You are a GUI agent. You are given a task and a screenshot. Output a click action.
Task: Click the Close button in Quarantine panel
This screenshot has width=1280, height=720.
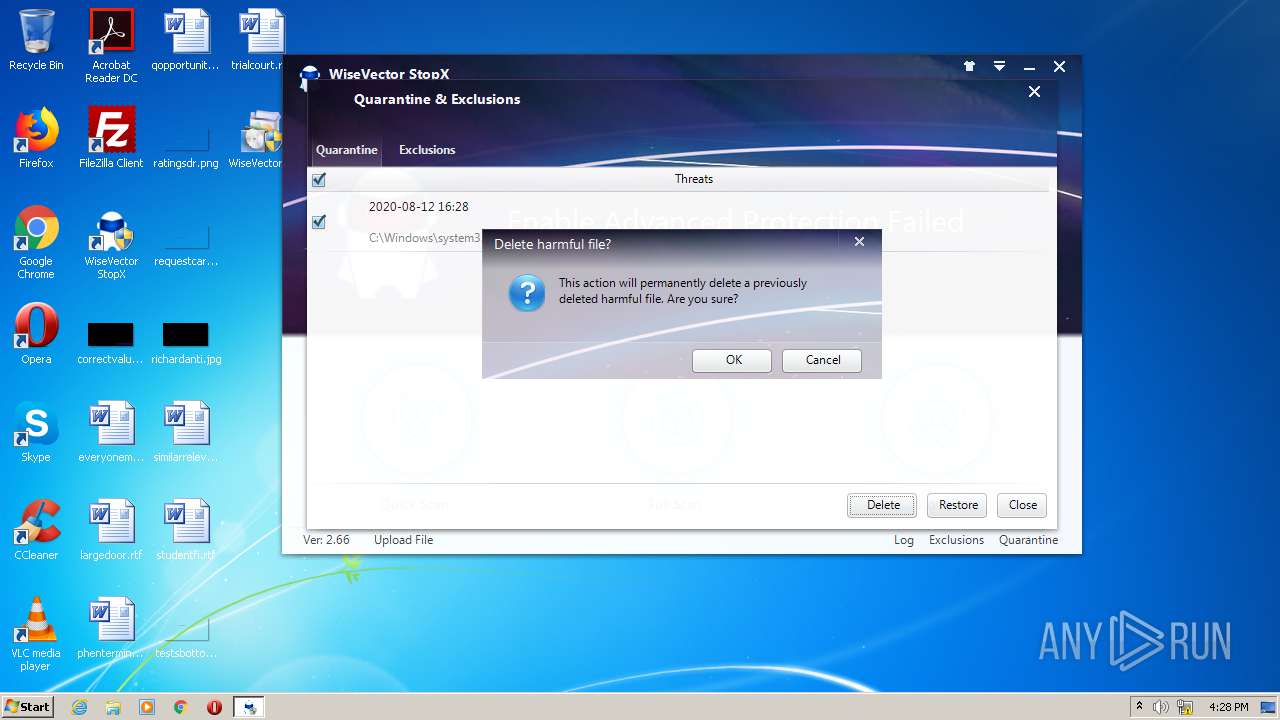pos(1023,505)
